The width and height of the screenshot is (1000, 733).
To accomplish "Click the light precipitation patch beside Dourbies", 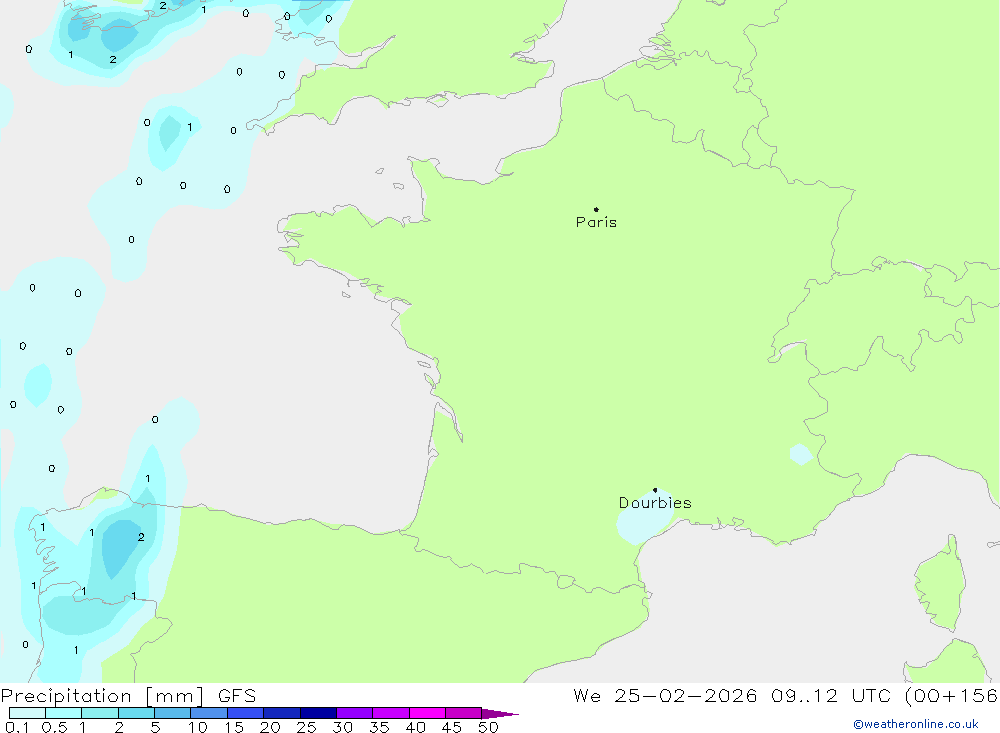I will coord(643,520).
